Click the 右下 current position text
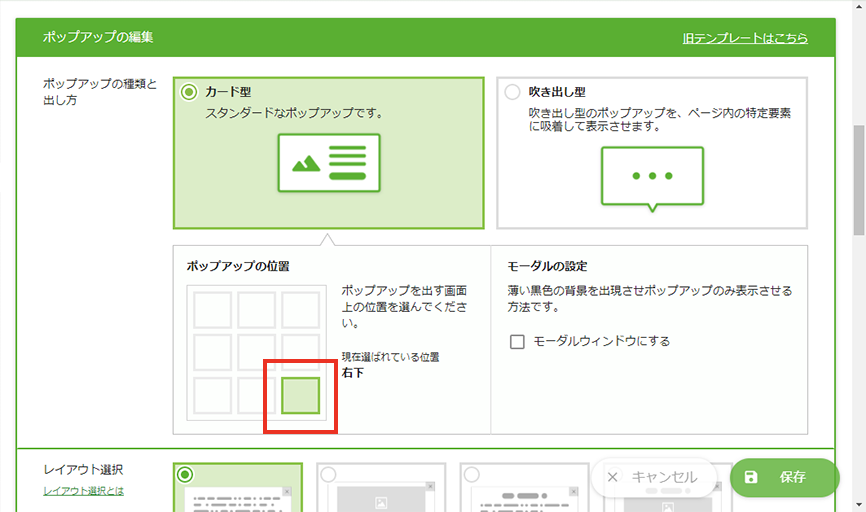Screen dimensions: 866x512 coord(353,373)
